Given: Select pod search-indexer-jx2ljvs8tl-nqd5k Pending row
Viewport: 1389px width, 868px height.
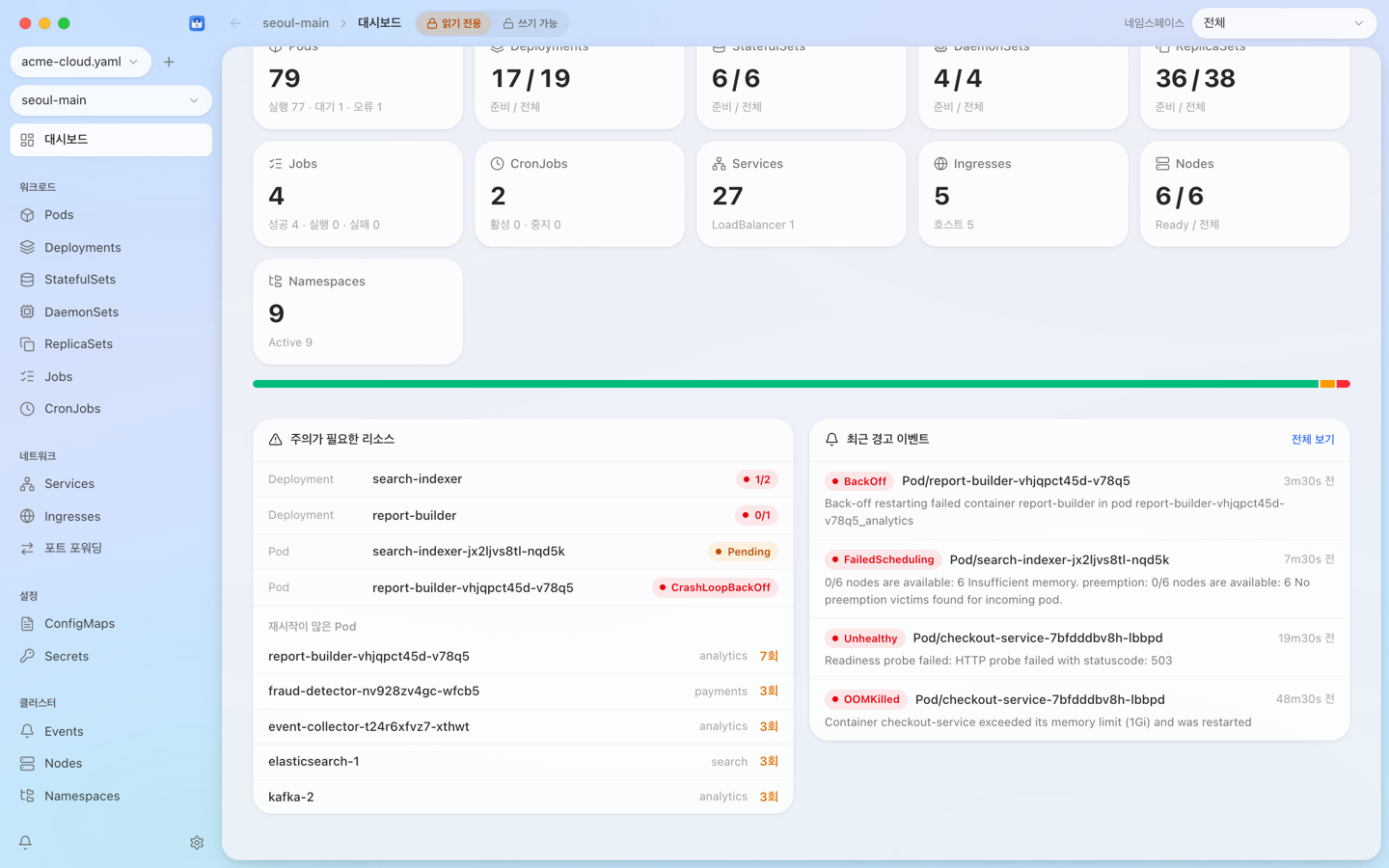Looking at the screenshot, I should [x=523, y=552].
